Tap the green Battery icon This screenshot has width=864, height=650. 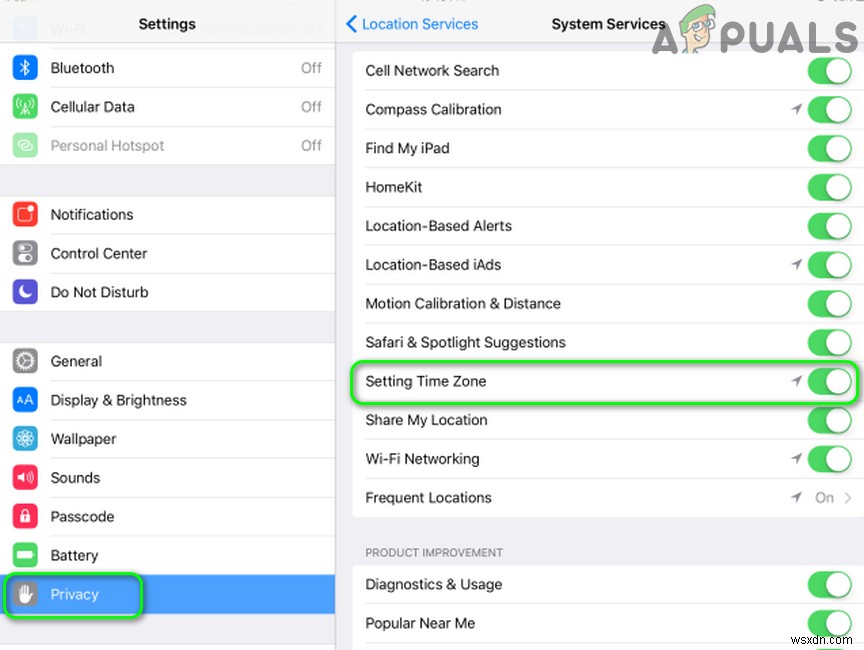coord(25,555)
